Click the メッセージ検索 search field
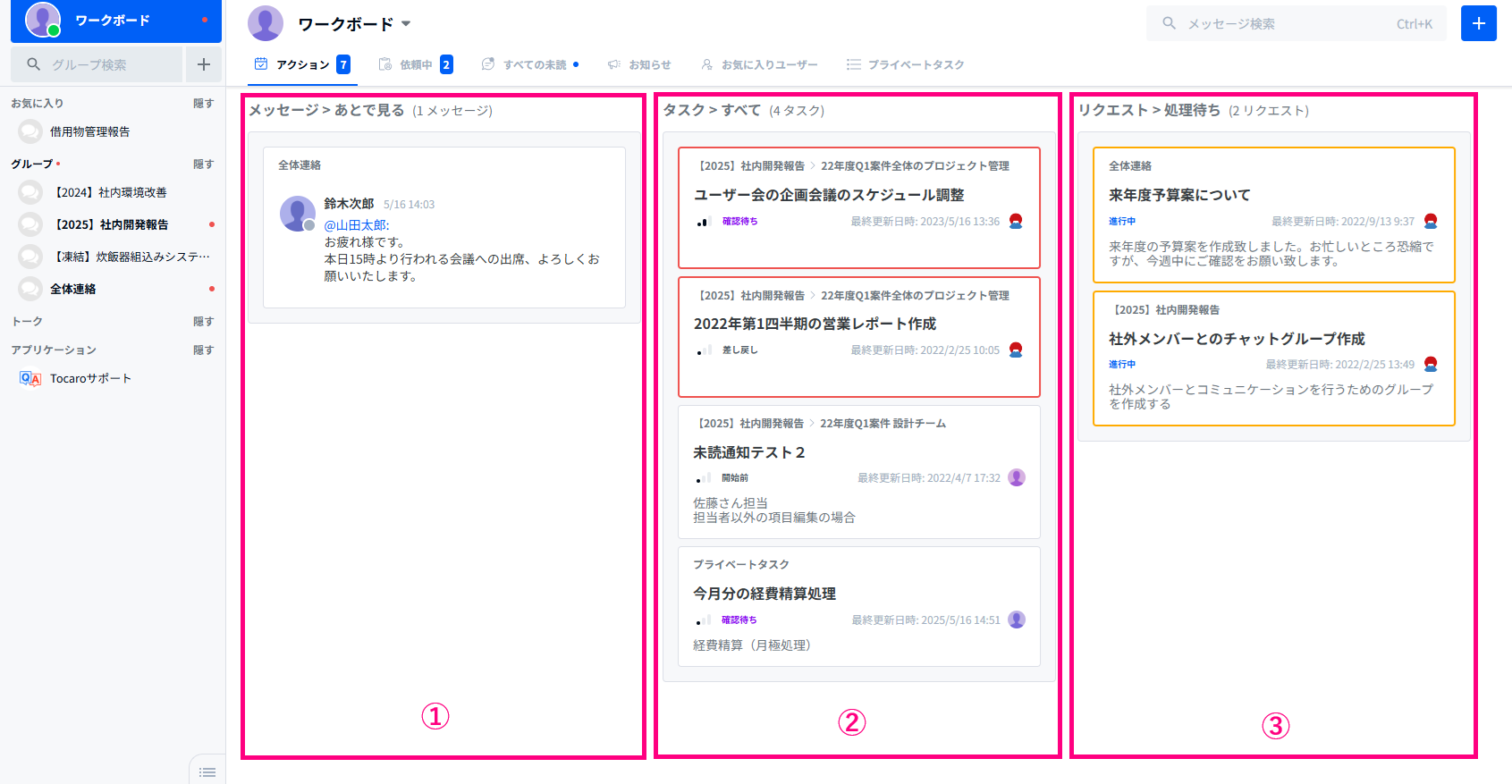1512x784 pixels. [1297, 23]
